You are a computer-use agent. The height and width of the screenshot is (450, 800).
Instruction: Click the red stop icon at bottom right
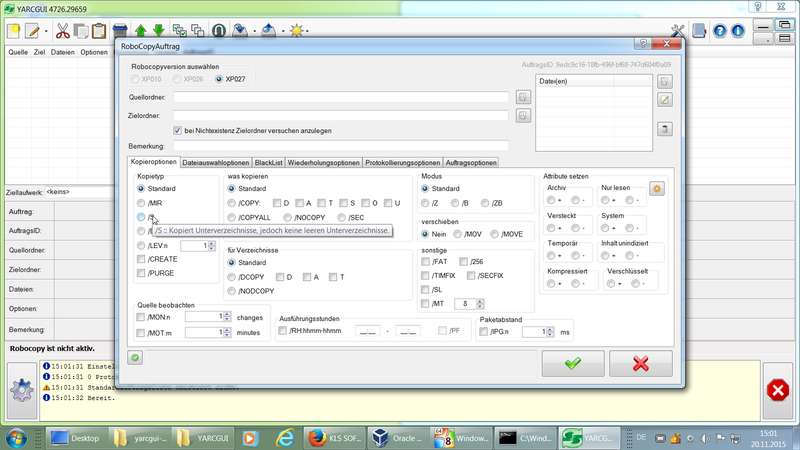coord(777,389)
